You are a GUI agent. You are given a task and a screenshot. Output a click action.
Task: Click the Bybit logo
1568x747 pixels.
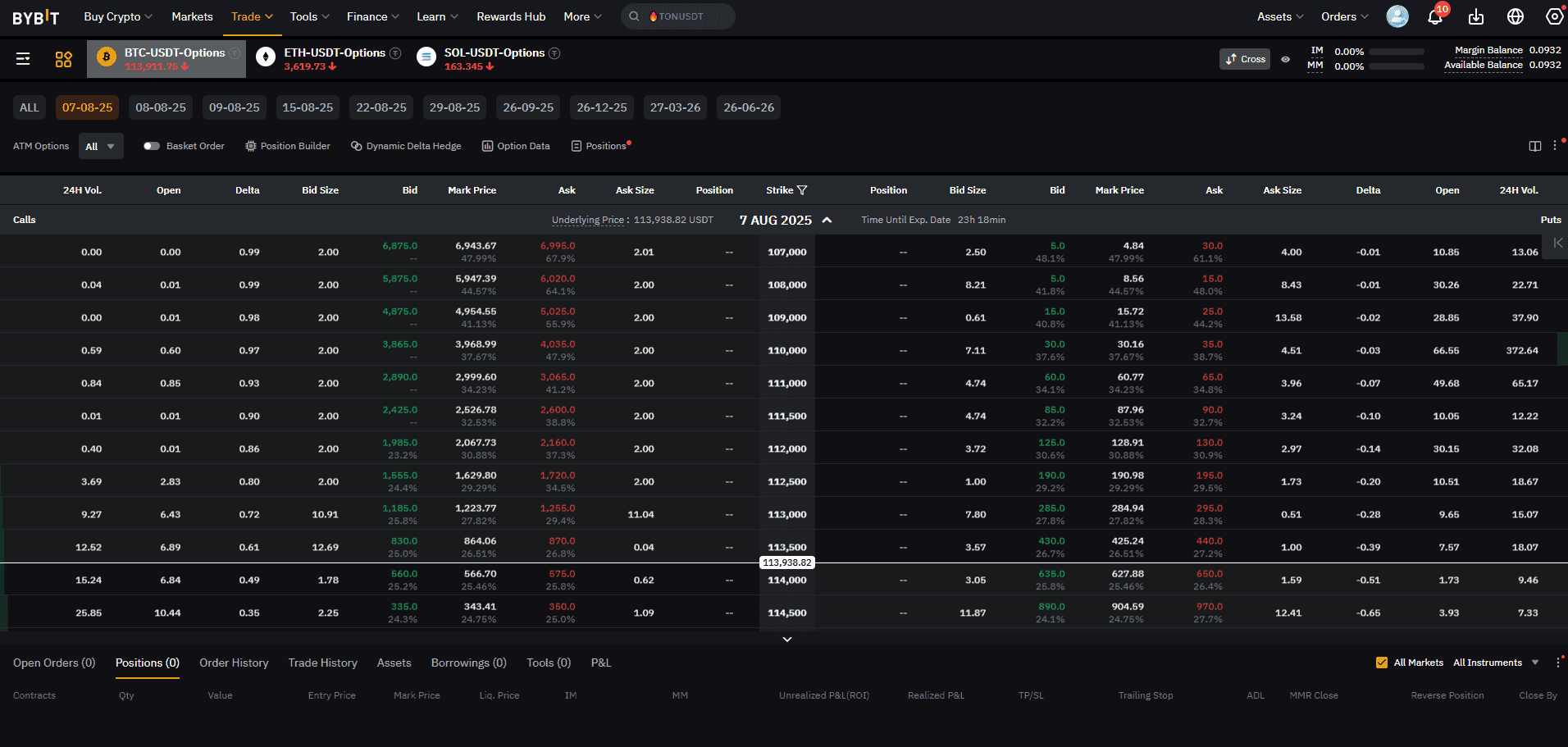pyautogui.click(x=35, y=17)
